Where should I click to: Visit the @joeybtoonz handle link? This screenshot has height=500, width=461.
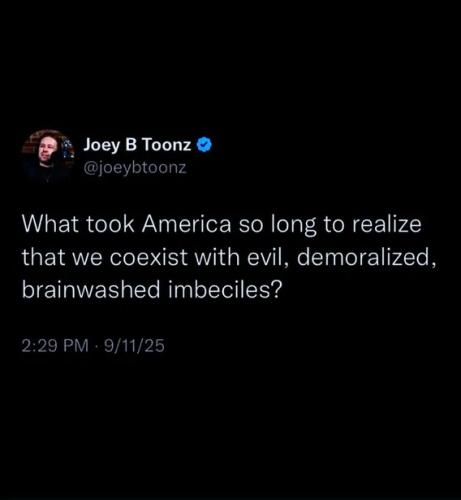134,168
